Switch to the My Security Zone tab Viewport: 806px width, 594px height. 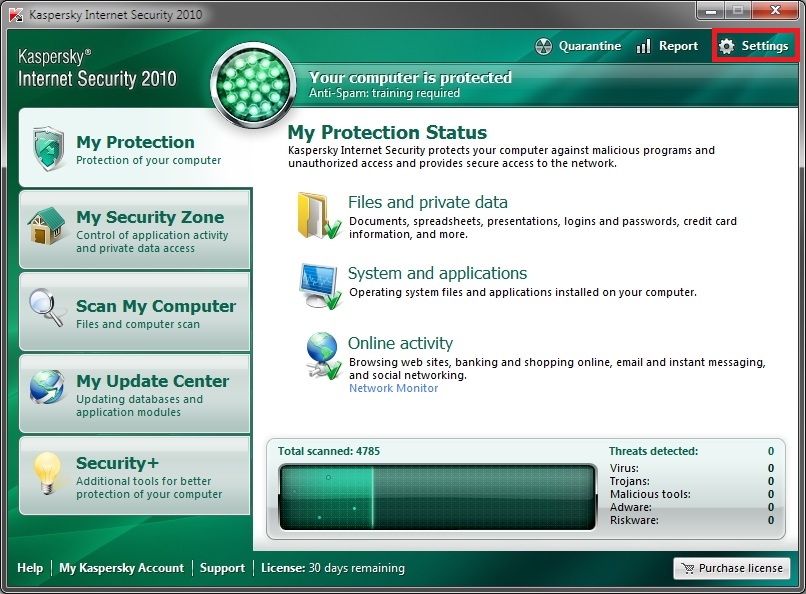point(135,230)
